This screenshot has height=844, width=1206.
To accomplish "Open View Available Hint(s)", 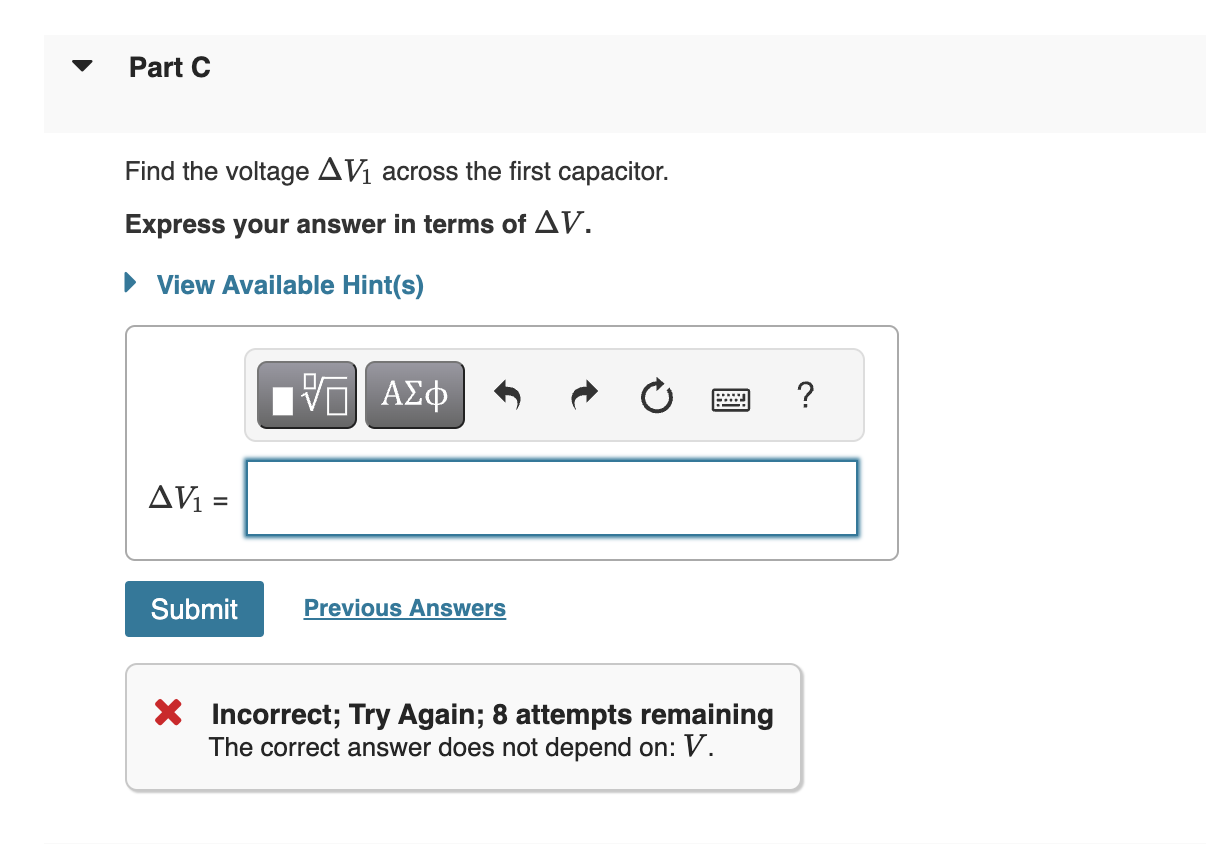I will (289, 285).
